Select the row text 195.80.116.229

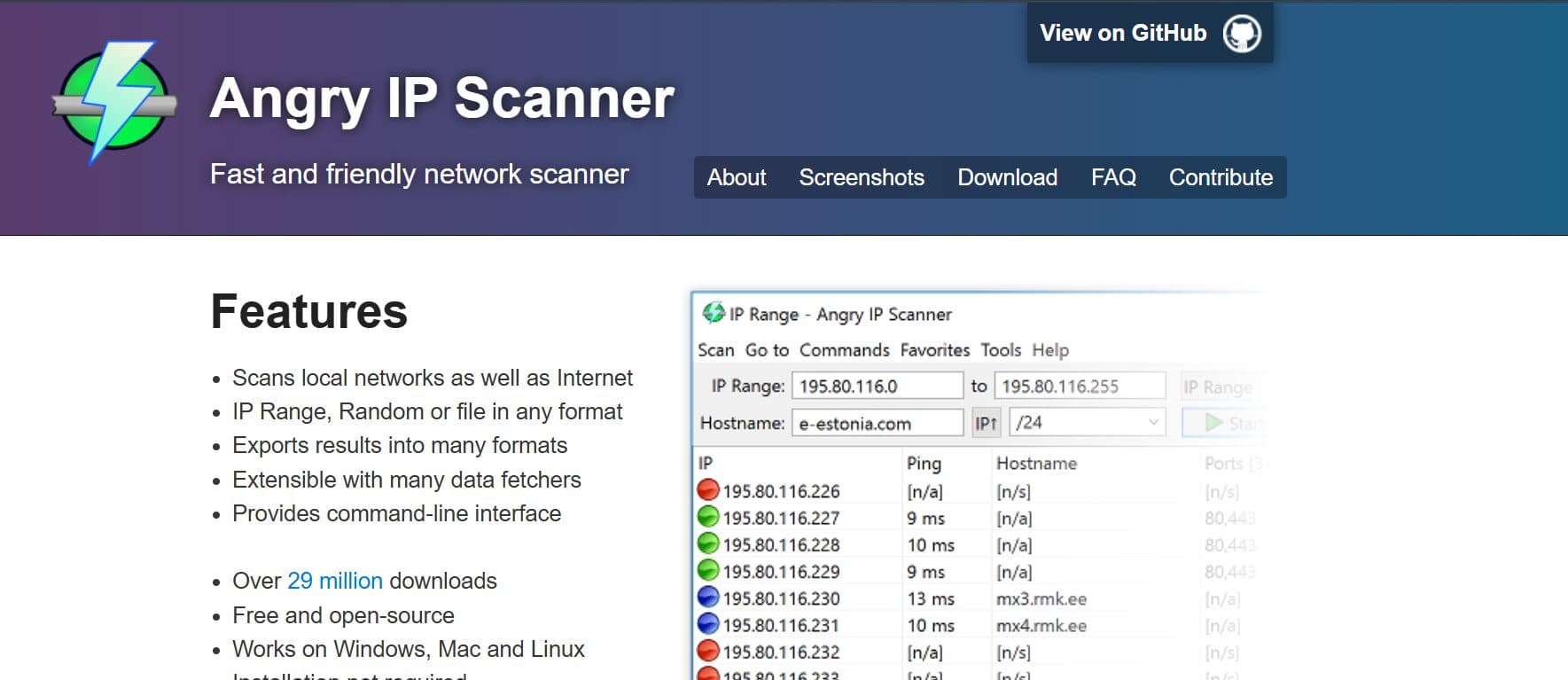(x=781, y=572)
